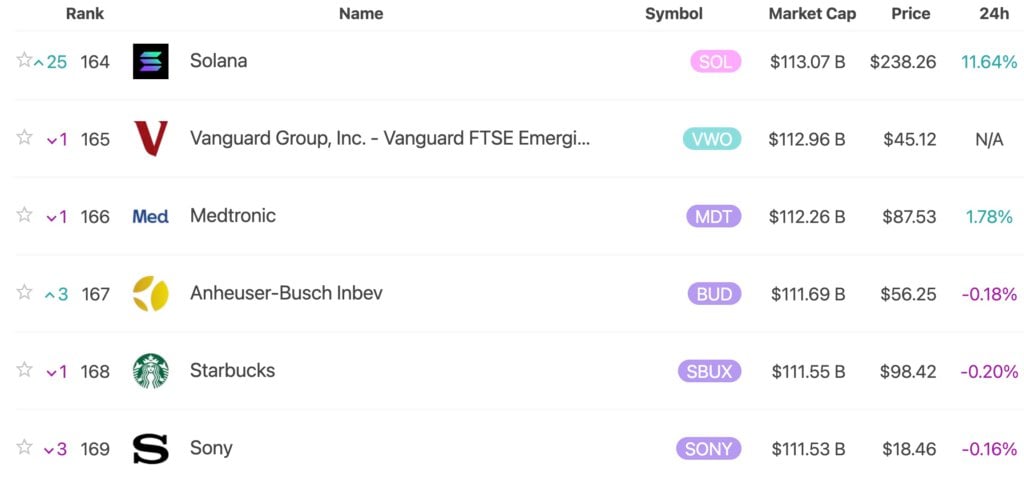Click the Sony black S logo
Screen dimensions: 1024x486
pos(150,449)
